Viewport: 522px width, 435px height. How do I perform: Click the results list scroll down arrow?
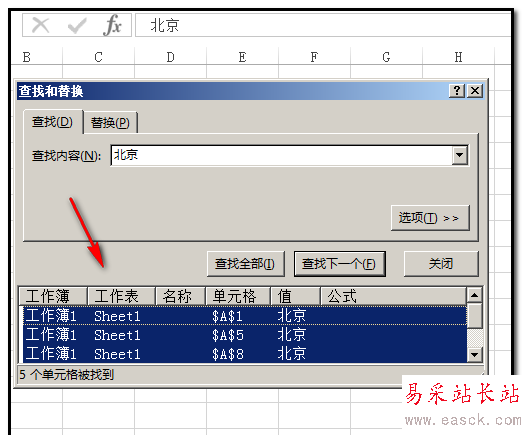[x=474, y=354]
